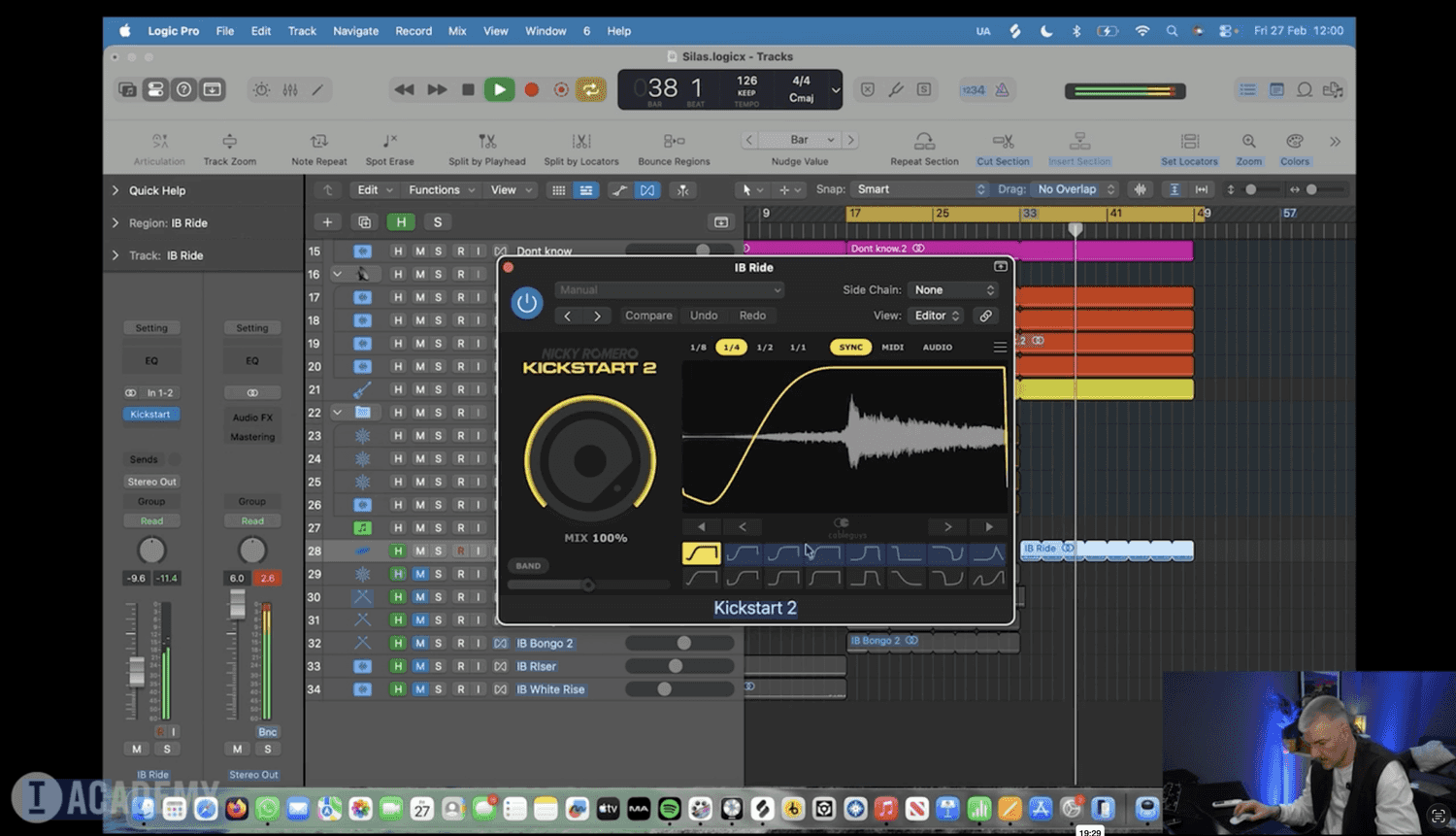This screenshot has height=836, width=1456.
Task: Adjust the IB Bongo 2 volume slider
Action: pos(683,643)
